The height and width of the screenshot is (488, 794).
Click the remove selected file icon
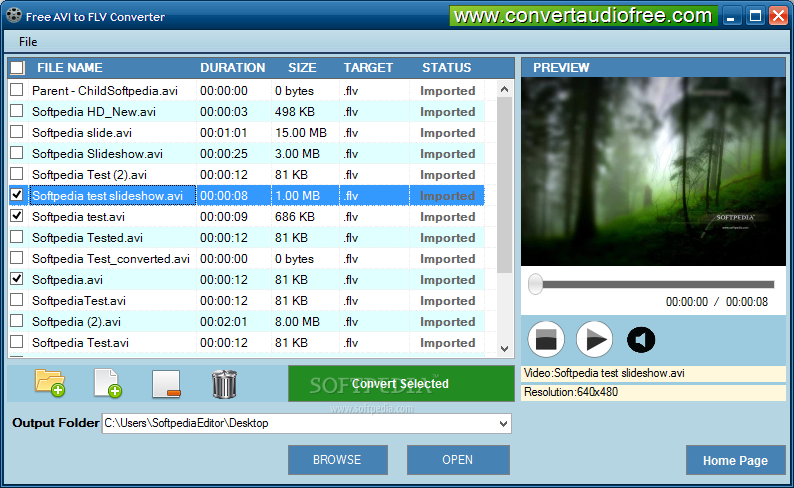click(x=166, y=383)
